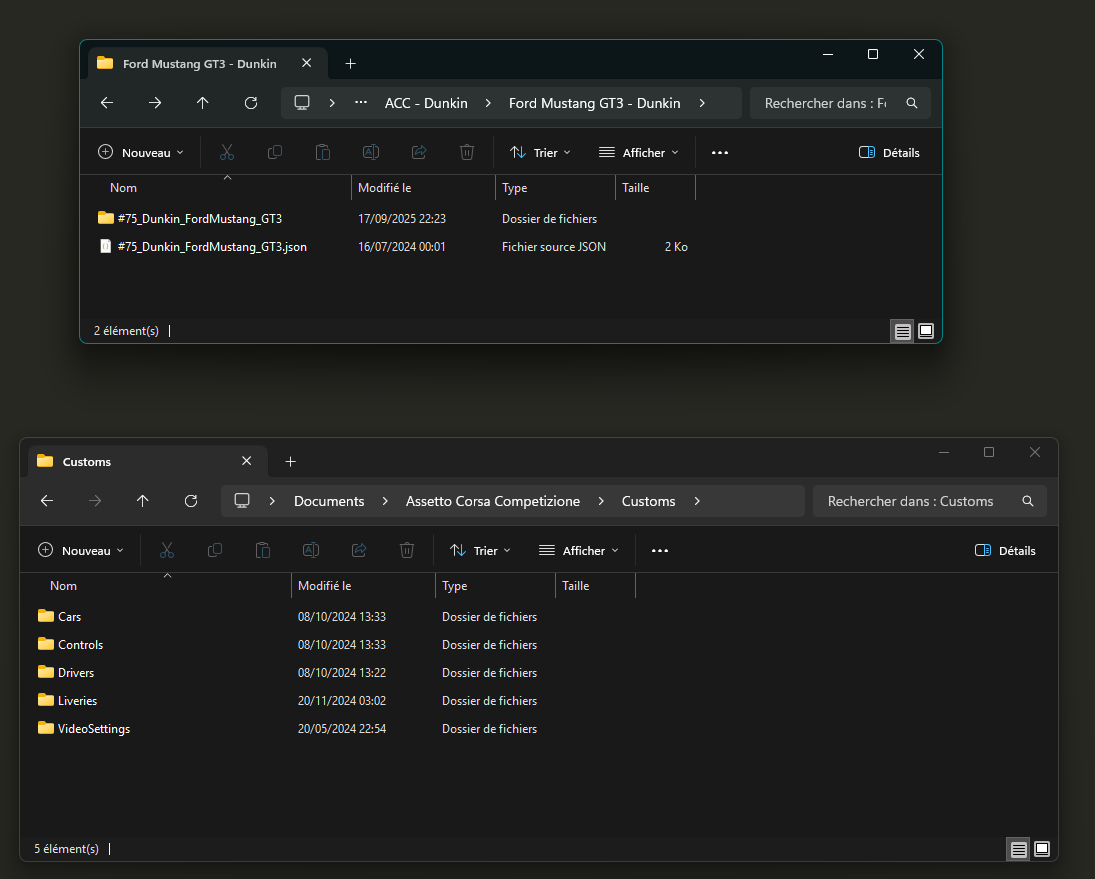Expand the Nouveau dropdown in Ford Mustang window

[x=141, y=153]
